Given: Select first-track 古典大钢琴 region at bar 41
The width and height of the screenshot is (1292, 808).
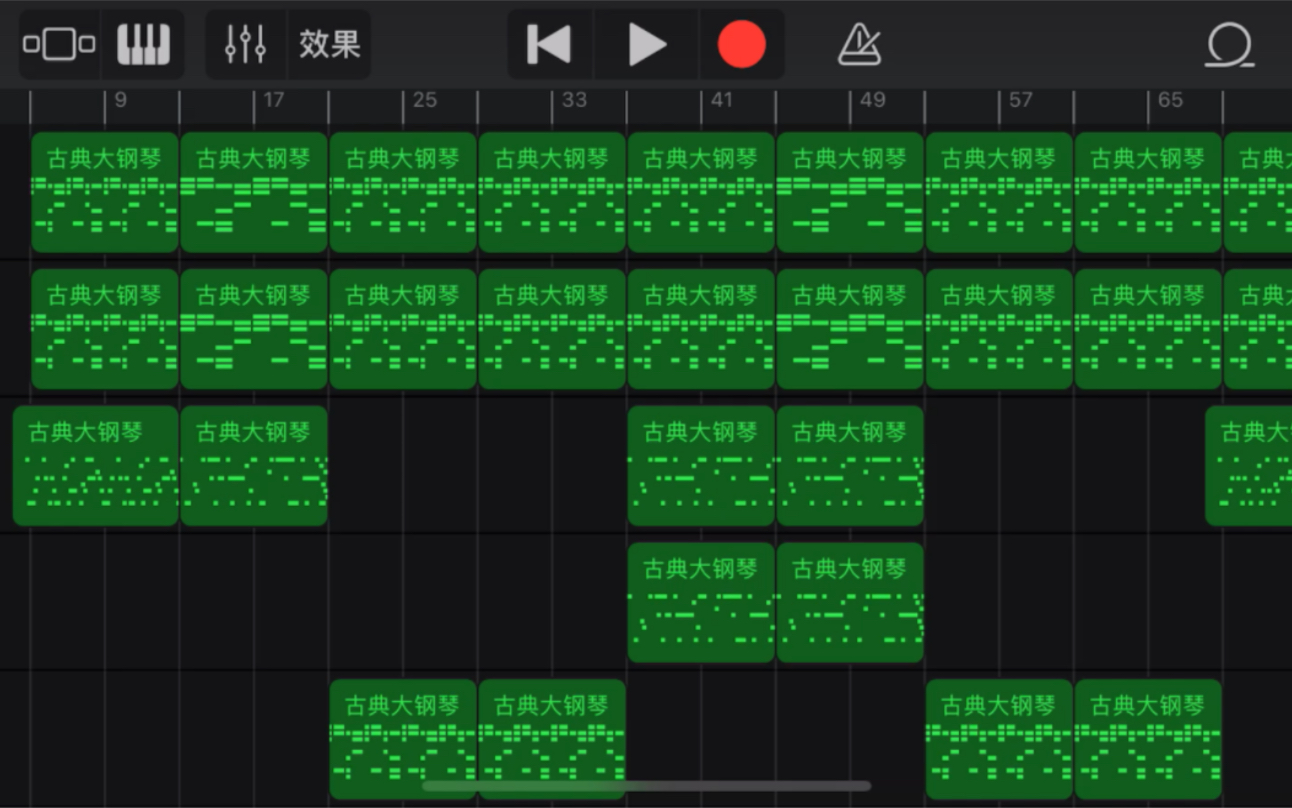Looking at the screenshot, I should click(701, 192).
